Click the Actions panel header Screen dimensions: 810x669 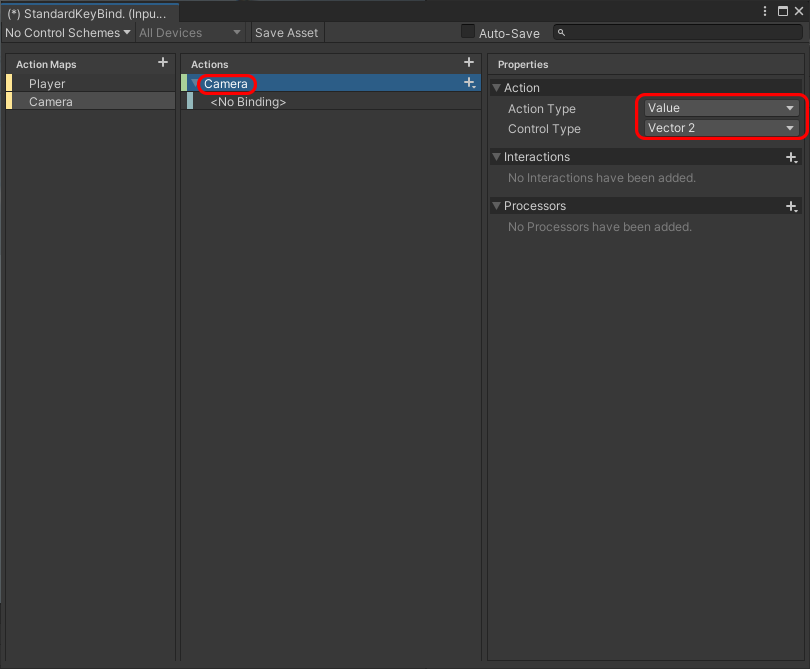coord(210,64)
